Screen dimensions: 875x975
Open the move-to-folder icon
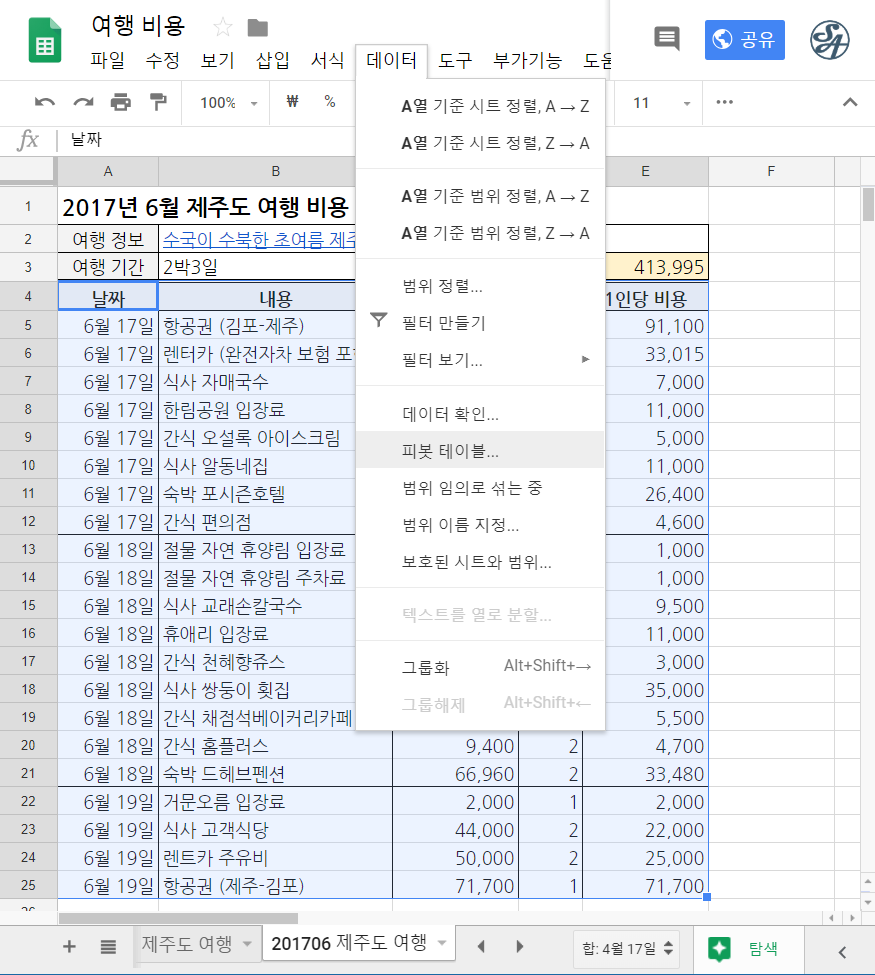(x=257, y=27)
